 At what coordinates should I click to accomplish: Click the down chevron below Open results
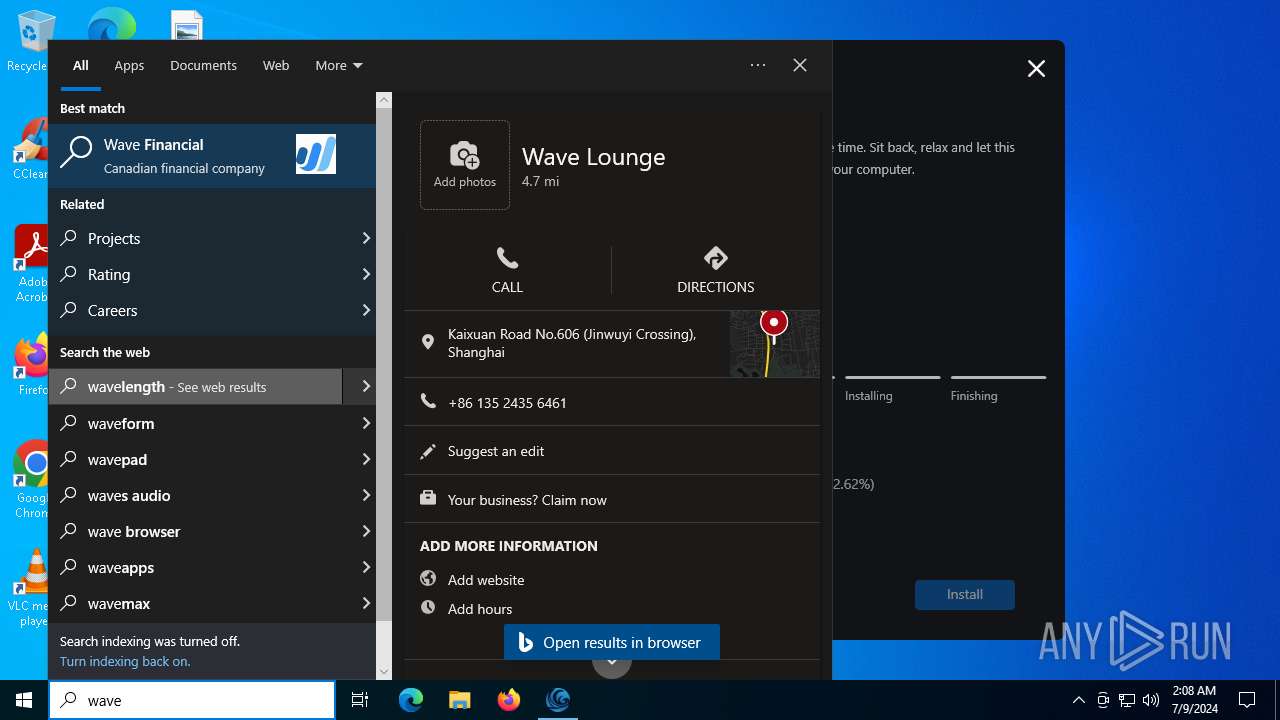pyautogui.click(x=612, y=663)
